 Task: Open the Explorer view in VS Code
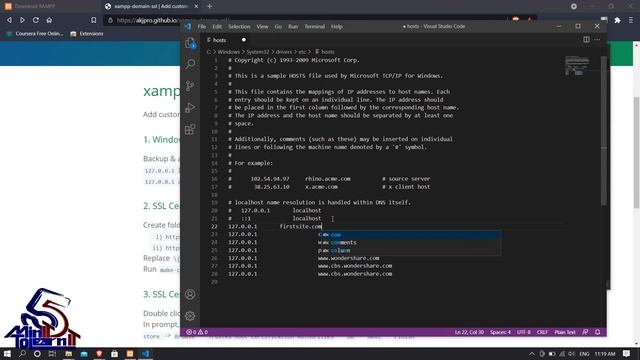point(190,43)
